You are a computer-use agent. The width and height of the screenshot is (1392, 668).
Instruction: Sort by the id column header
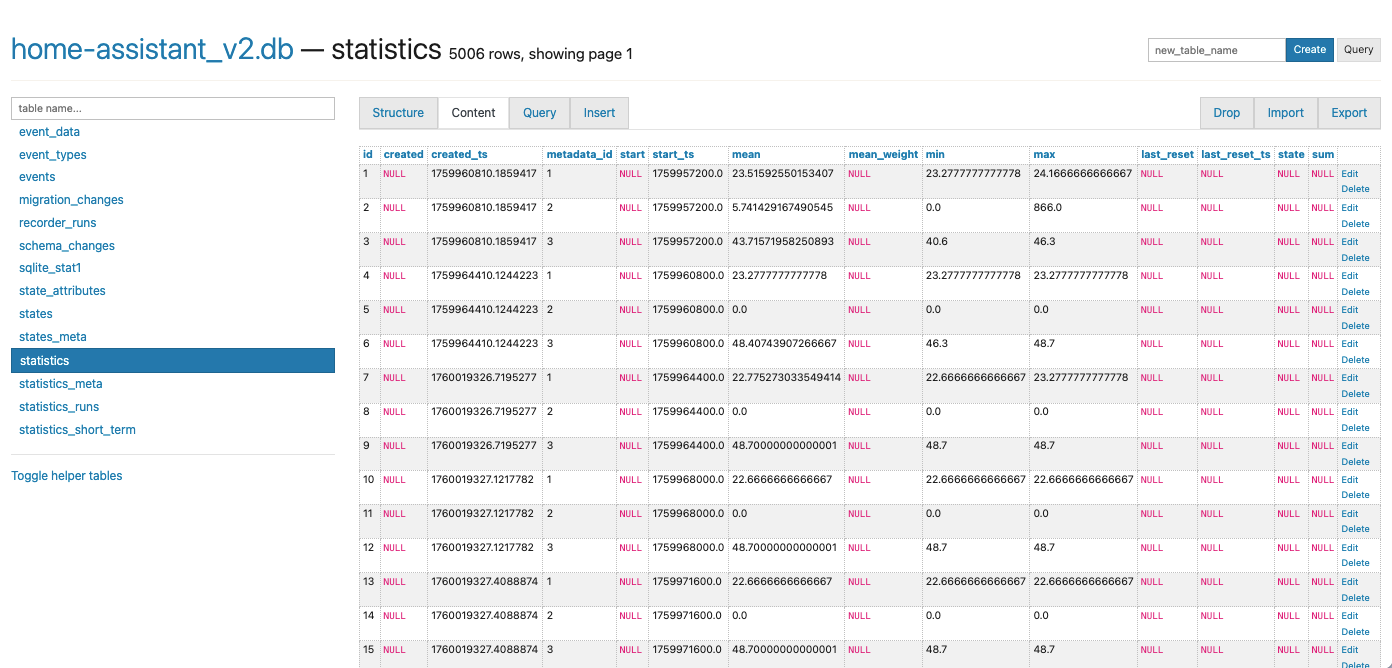click(x=368, y=155)
